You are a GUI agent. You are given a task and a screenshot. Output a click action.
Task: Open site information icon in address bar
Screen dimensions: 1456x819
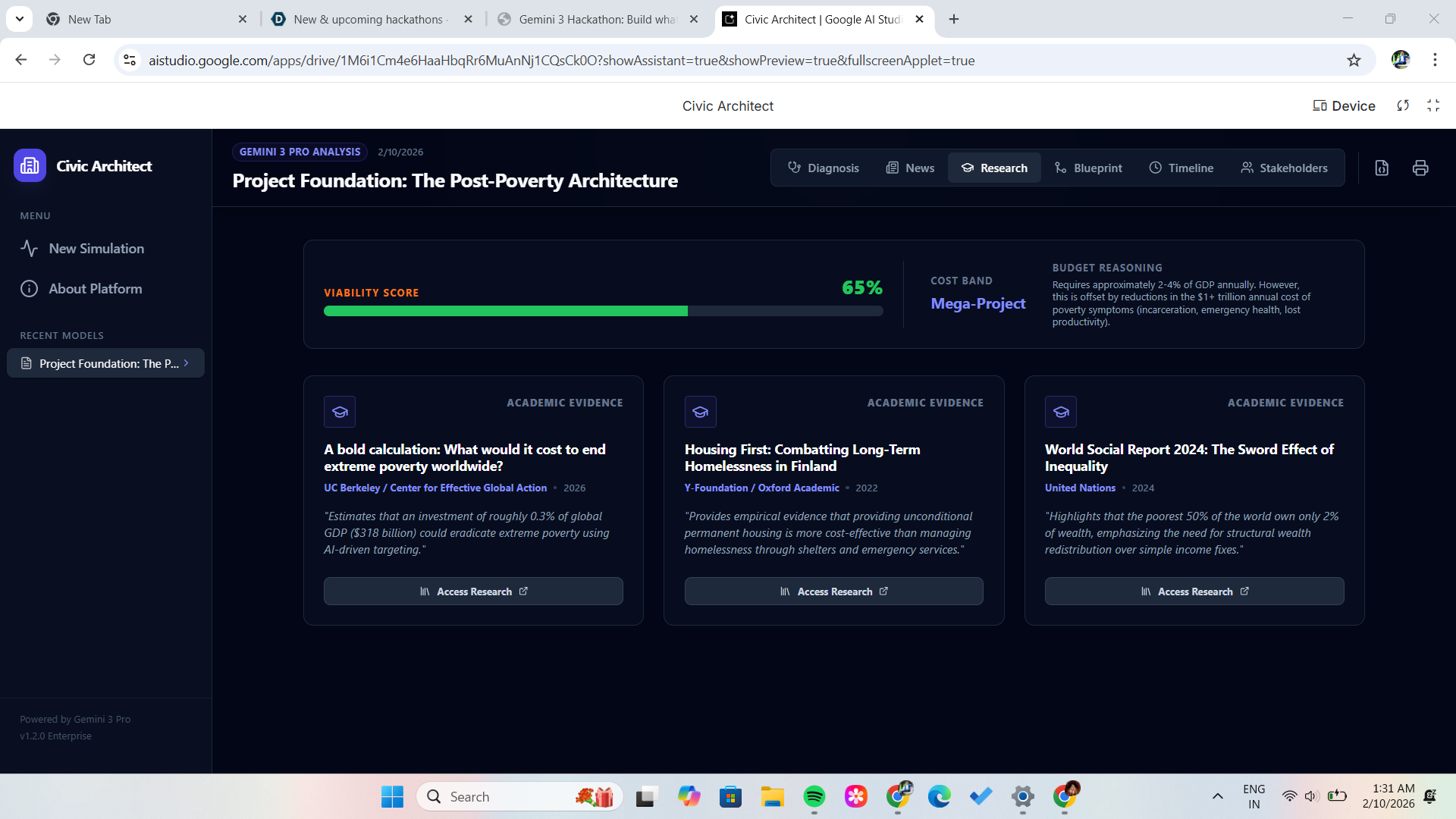(130, 60)
